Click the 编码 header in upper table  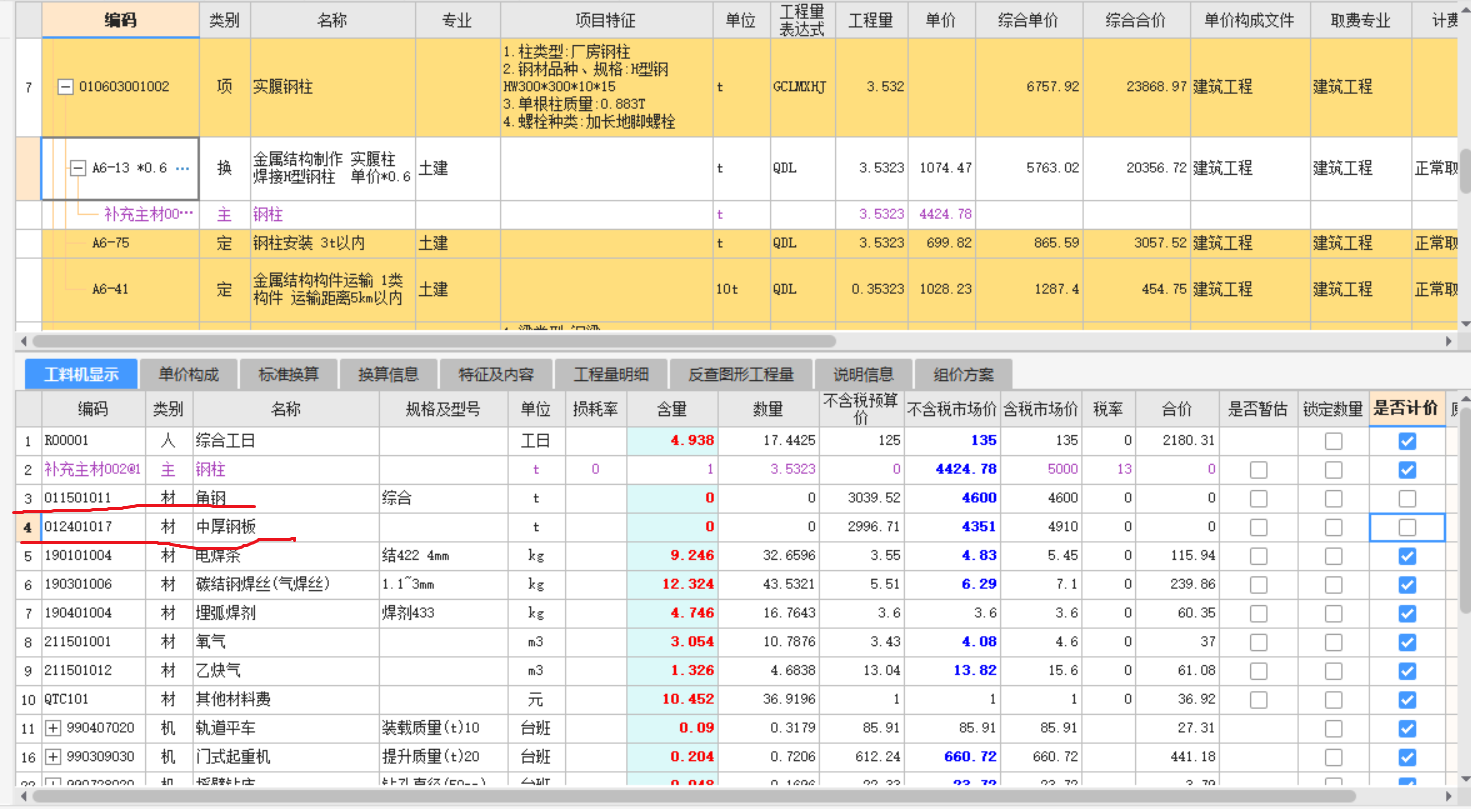pyautogui.click(x=121, y=21)
